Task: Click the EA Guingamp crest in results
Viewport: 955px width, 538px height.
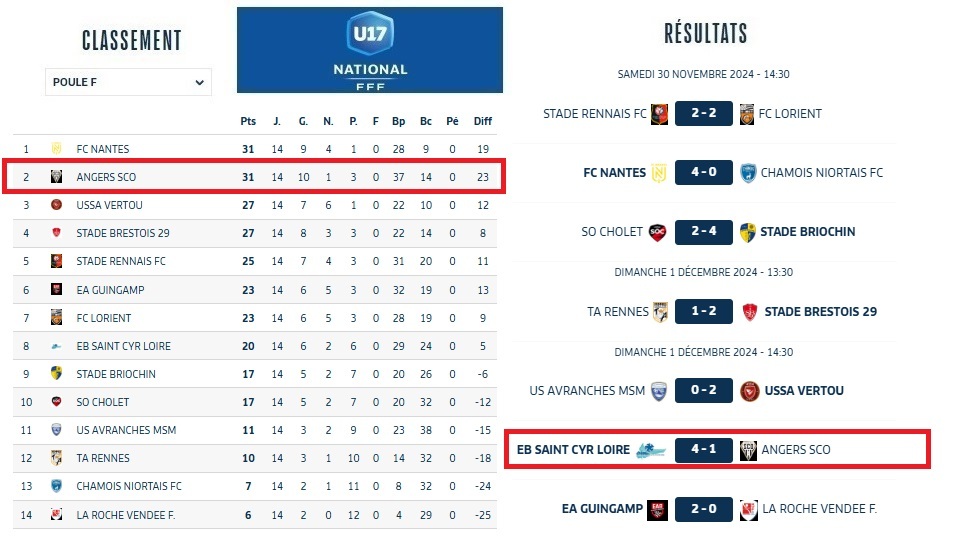Action: 657,509
